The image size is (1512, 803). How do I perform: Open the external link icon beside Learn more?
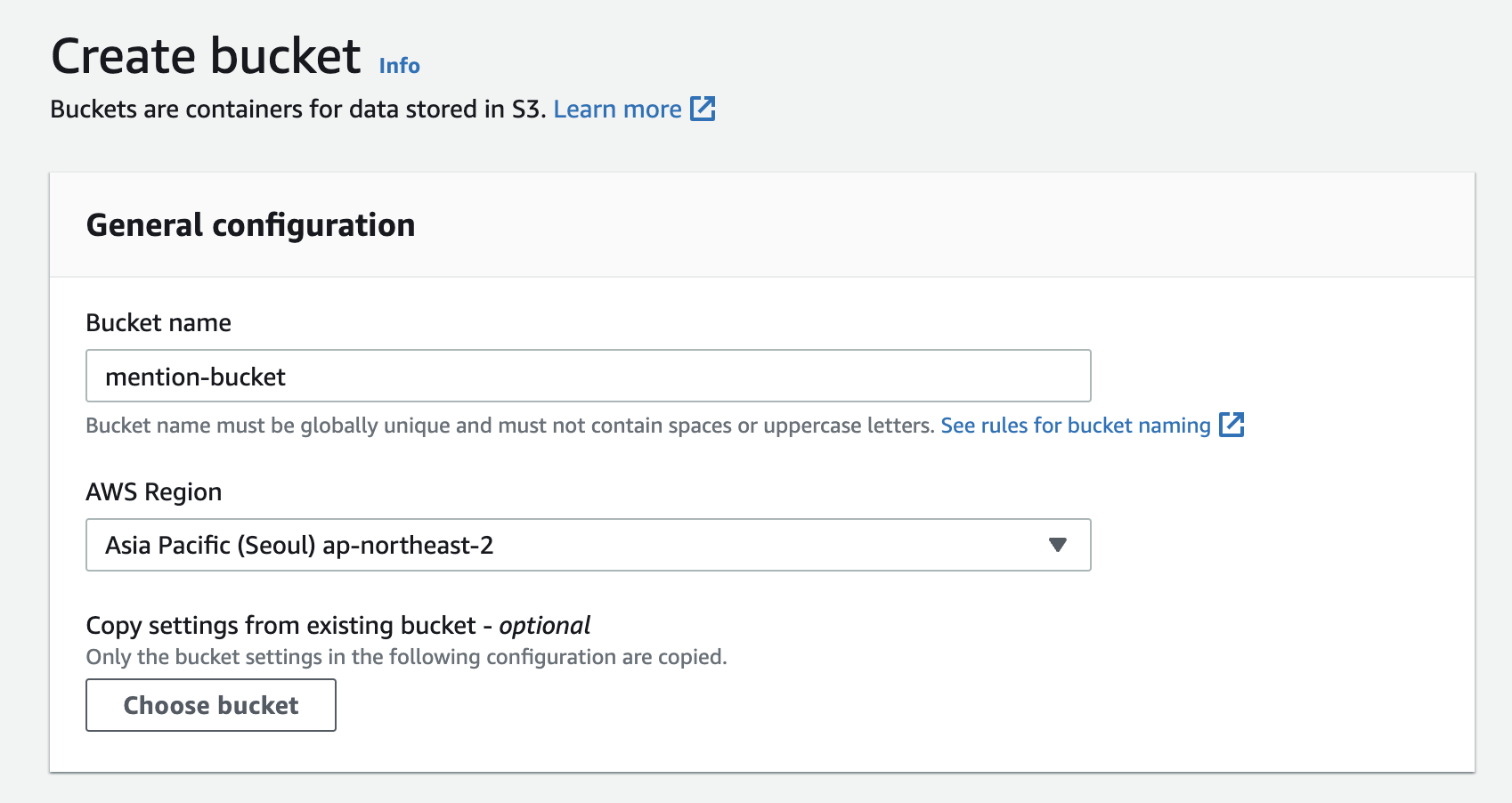(x=703, y=109)
